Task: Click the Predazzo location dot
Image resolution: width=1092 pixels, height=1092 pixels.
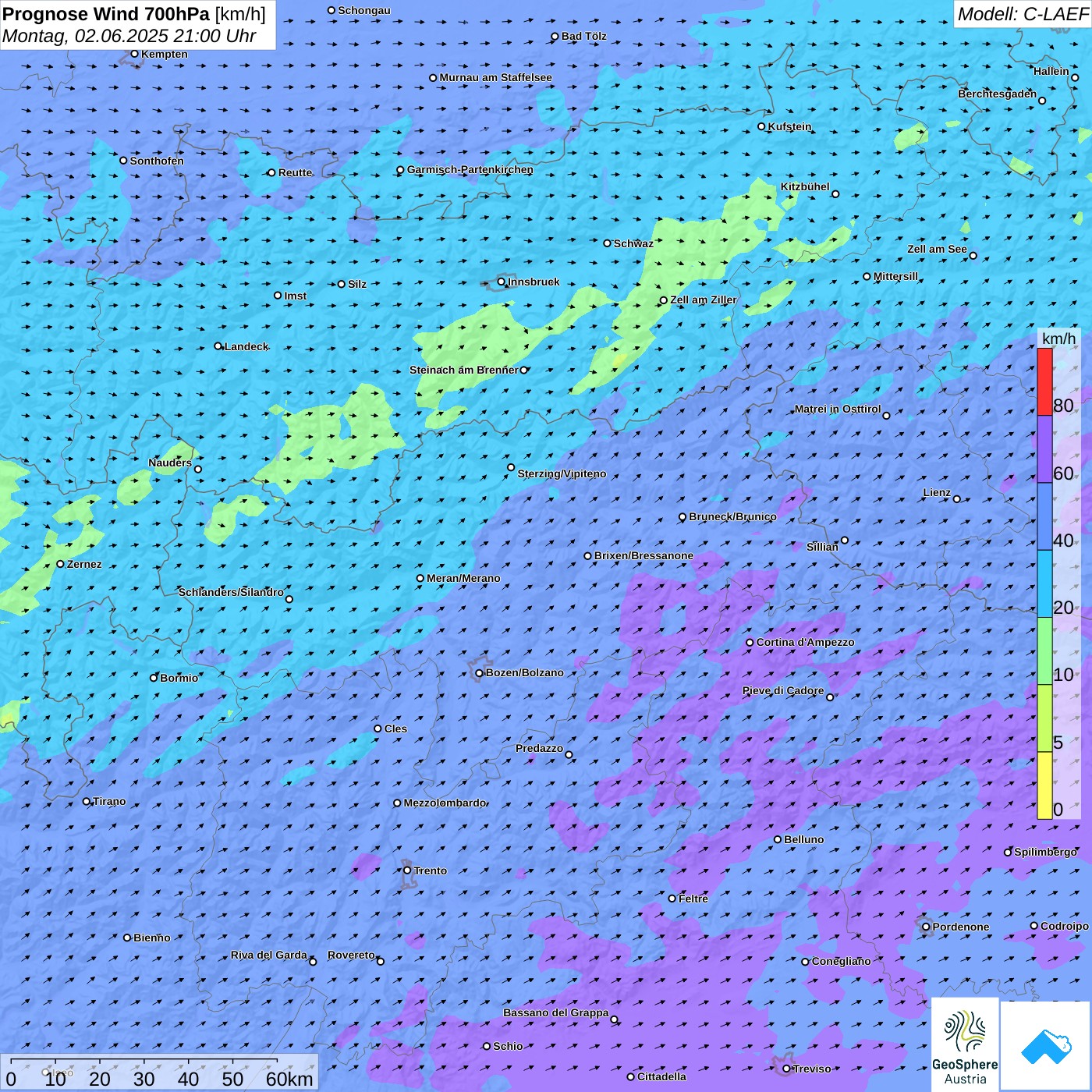Action: pyautogui.click(x=569, y=754)
